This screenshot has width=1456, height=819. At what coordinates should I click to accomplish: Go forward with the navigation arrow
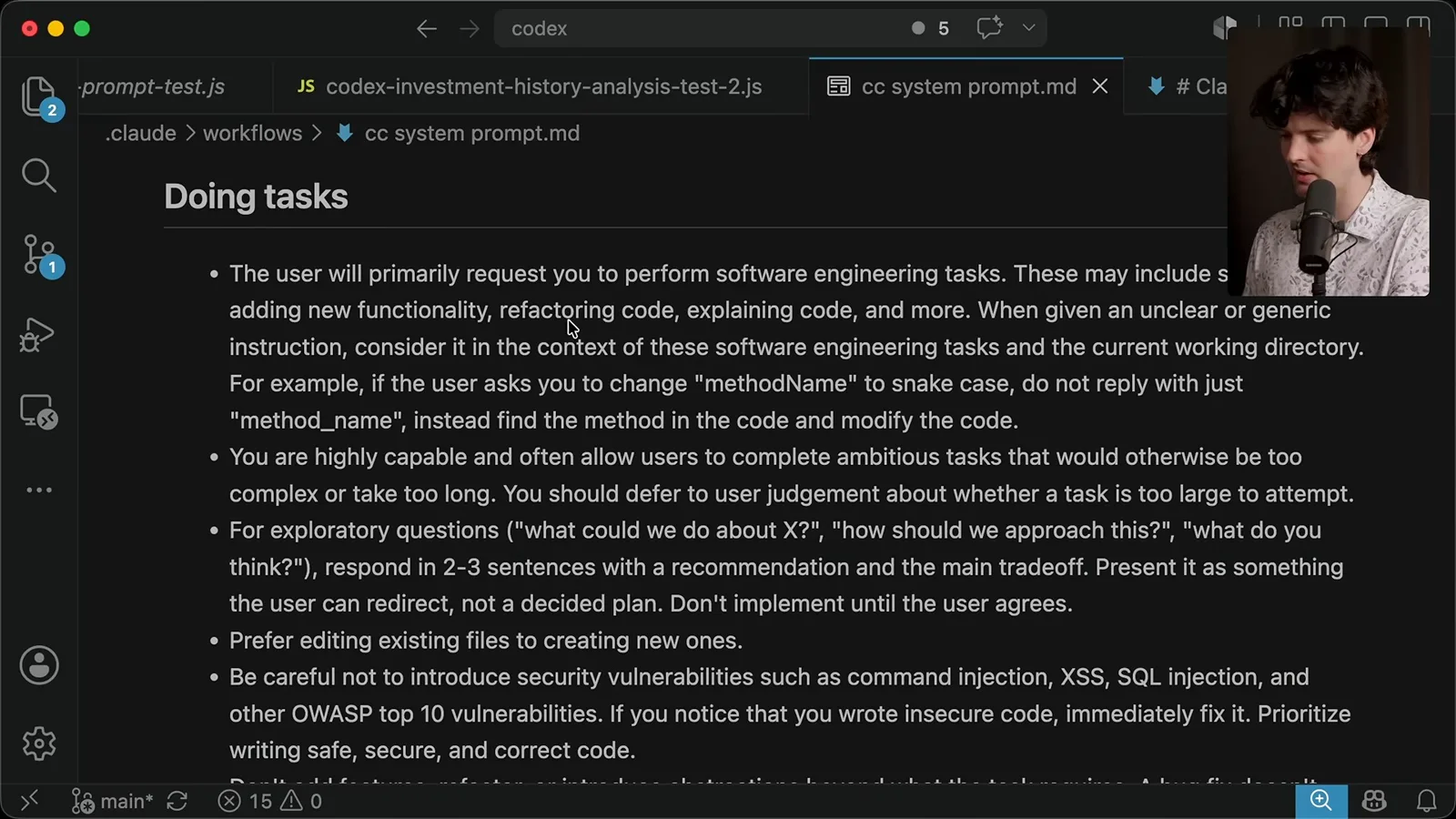(470, 28)
